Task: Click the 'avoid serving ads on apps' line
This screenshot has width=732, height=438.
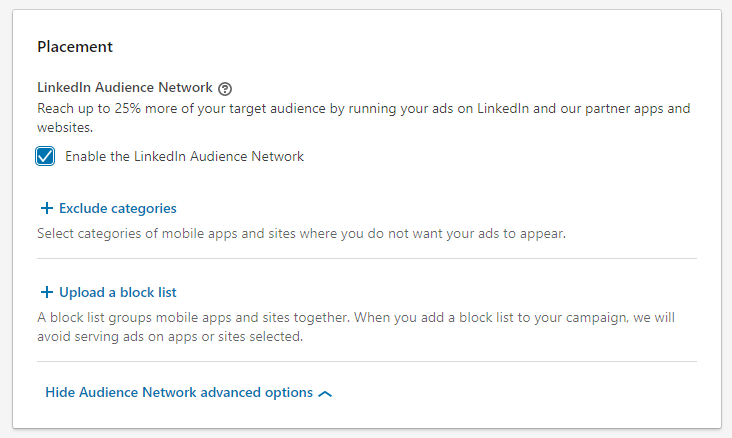Action: [170, 337]
